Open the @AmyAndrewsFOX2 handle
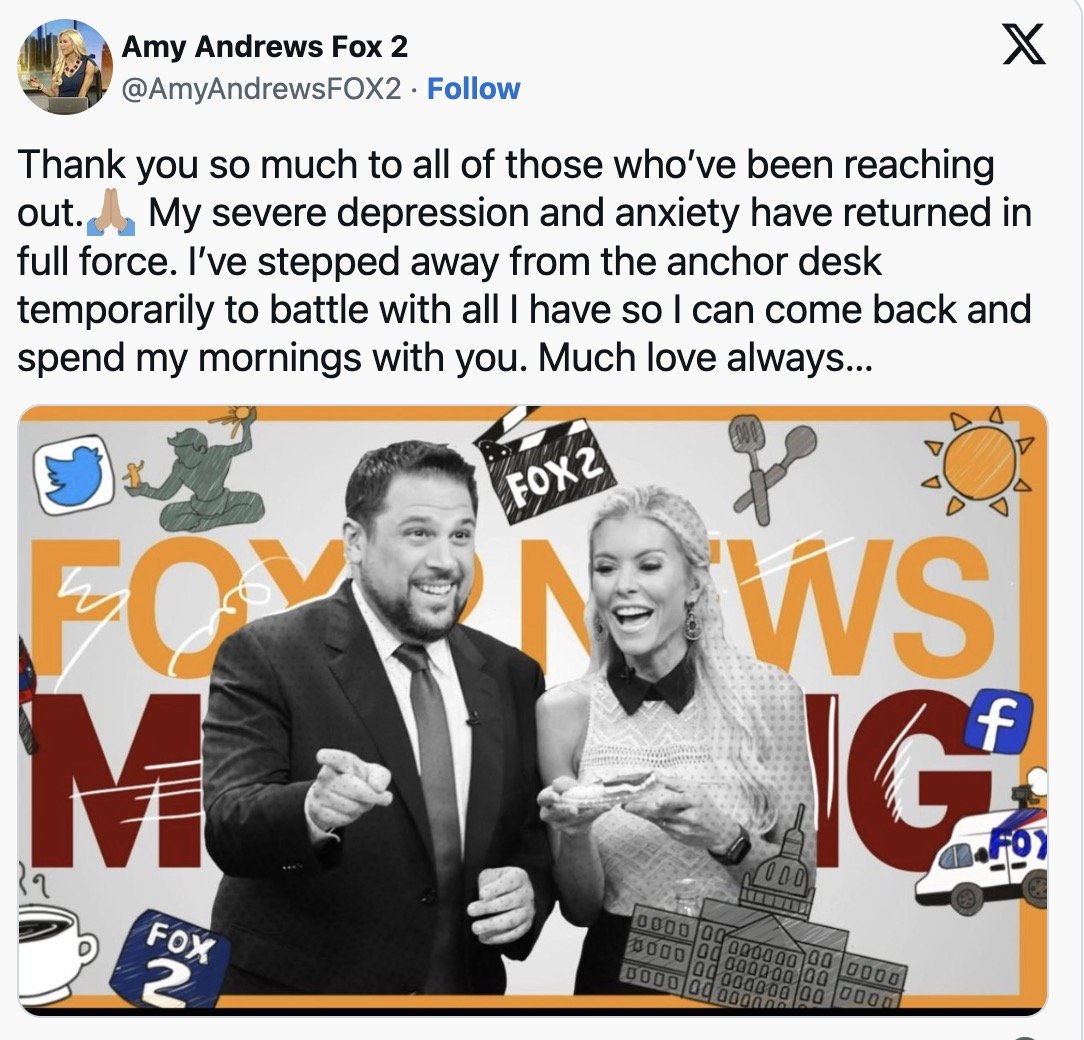Screen dimensions: 1084x1040 (x=261, y=89)
